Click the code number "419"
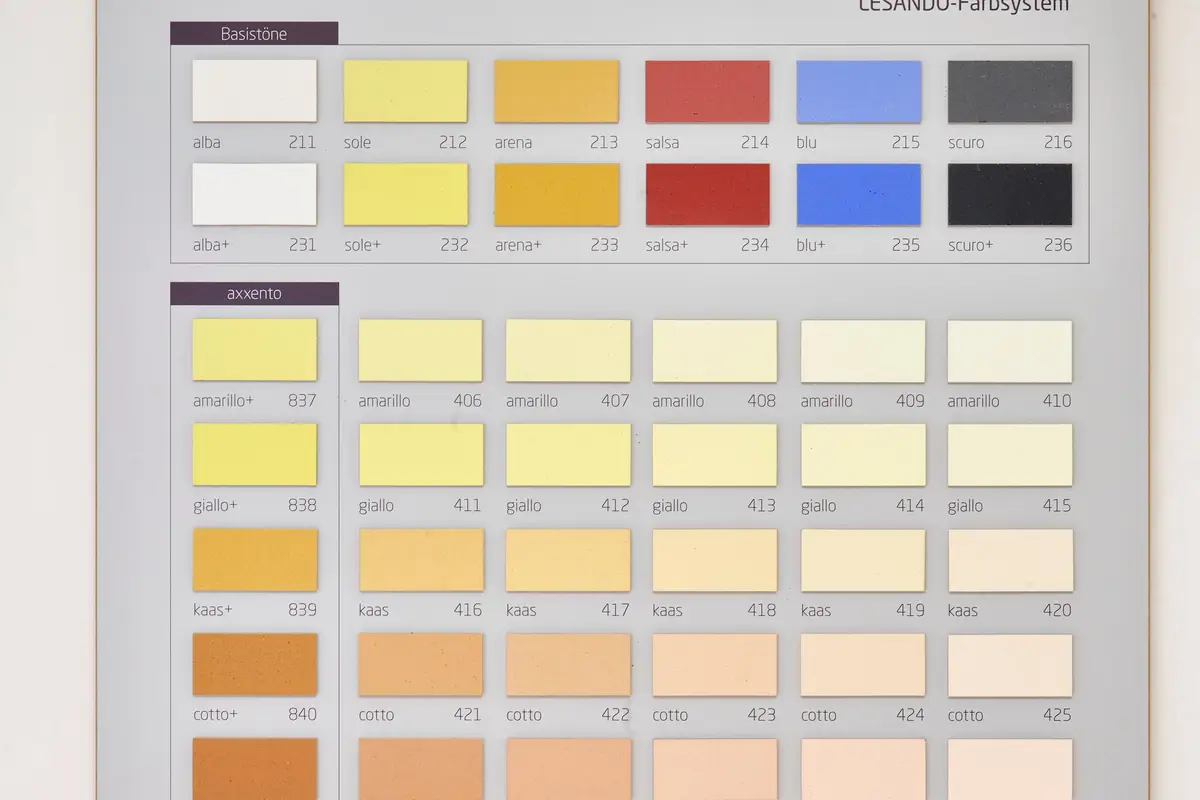The image size is (1200, 800). click(910, 610)
